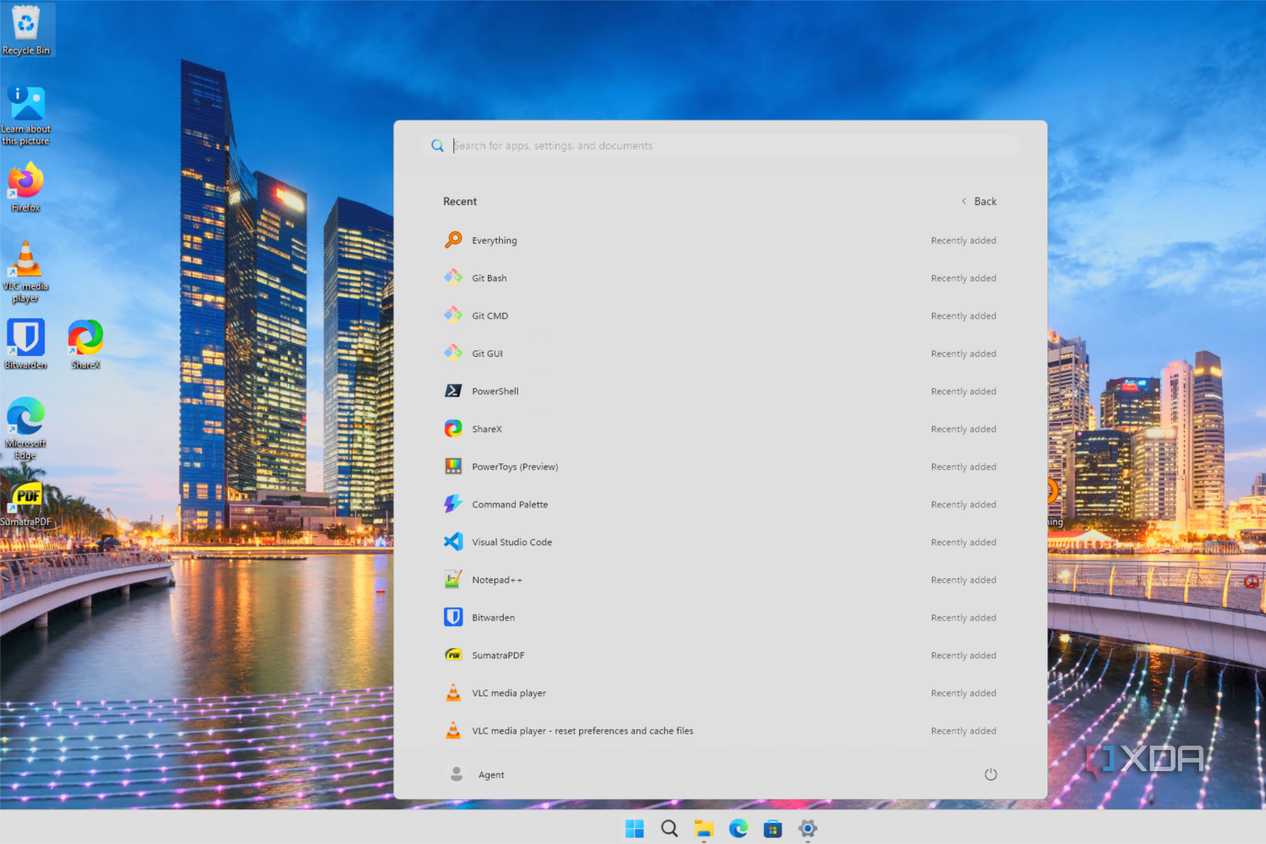
Task: Launch Git Bash from its icon
Action: coord(453,278)
